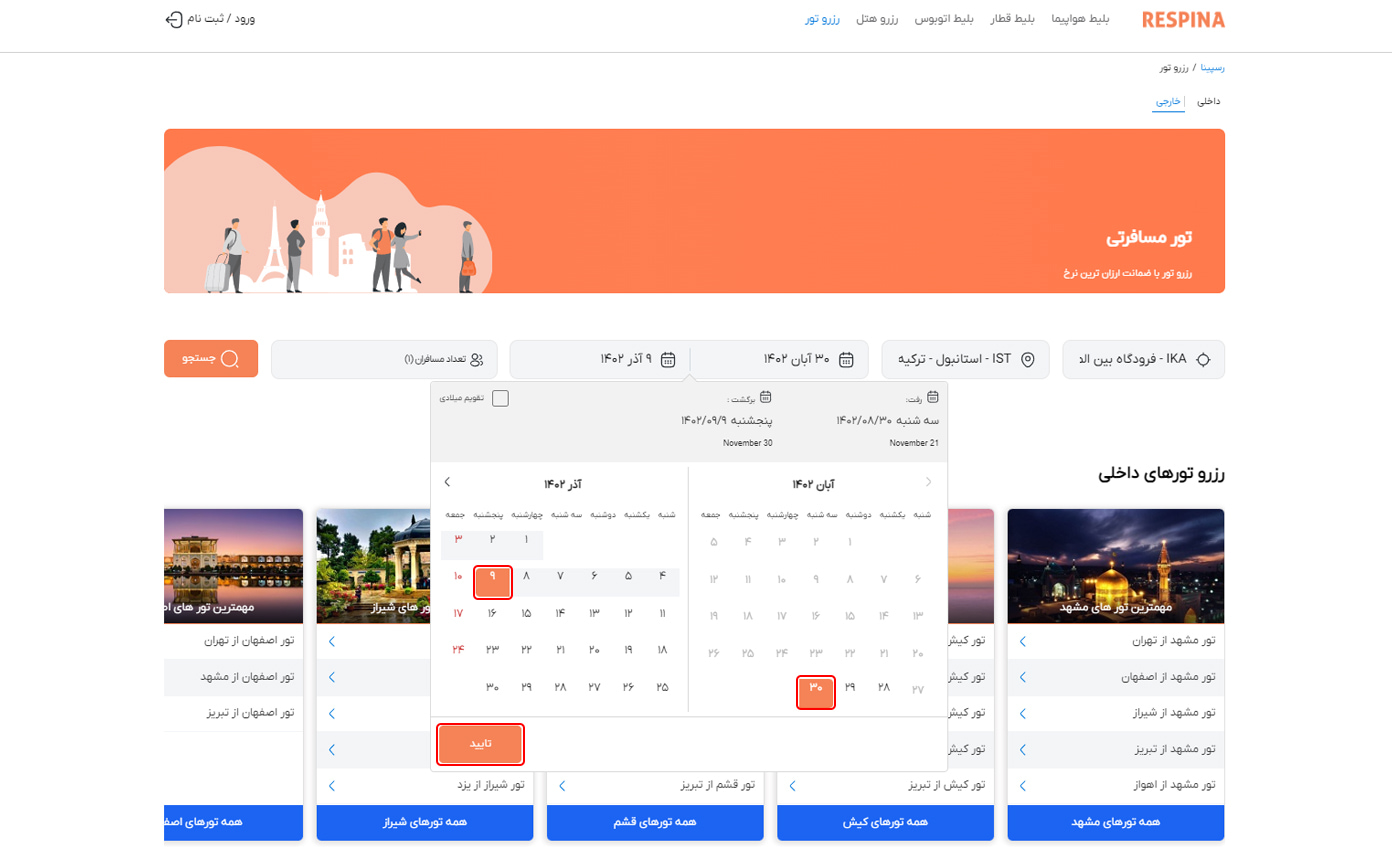1392x847 pixels.
Task: Open the رزرو هتل menu item
Action: pyautogui.click(x=878, y=20)
